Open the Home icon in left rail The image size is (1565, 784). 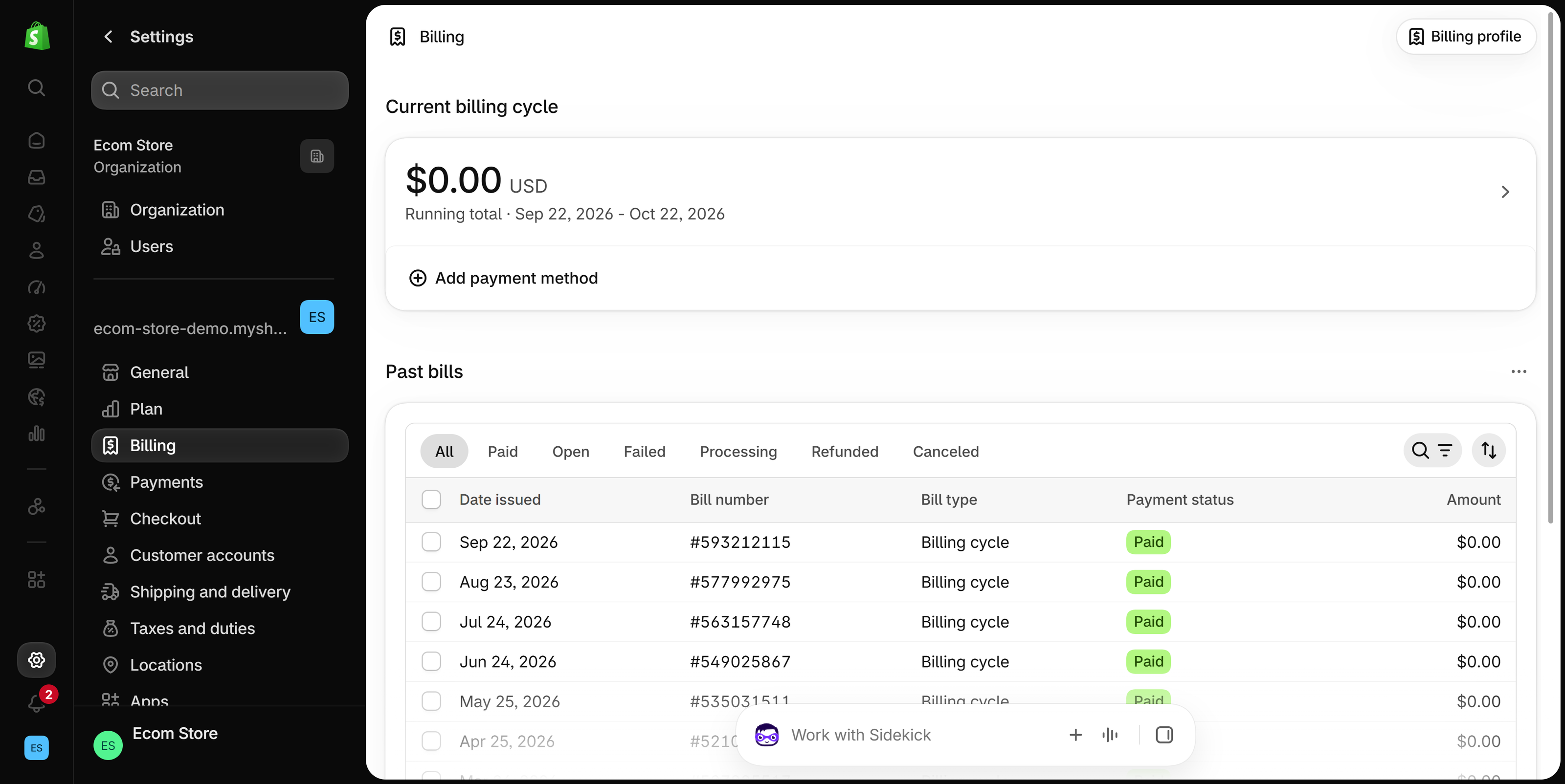pyautogui.click(x=37, y=140)
